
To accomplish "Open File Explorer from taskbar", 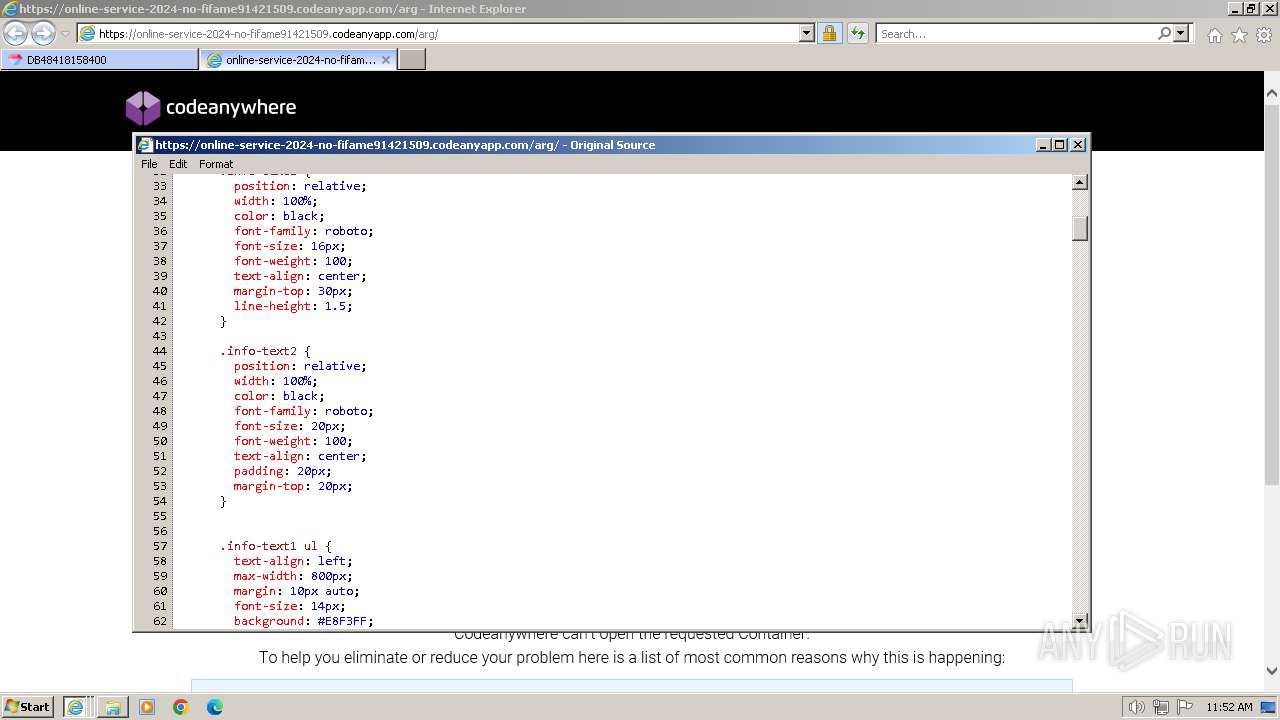I will pos(112,707).
